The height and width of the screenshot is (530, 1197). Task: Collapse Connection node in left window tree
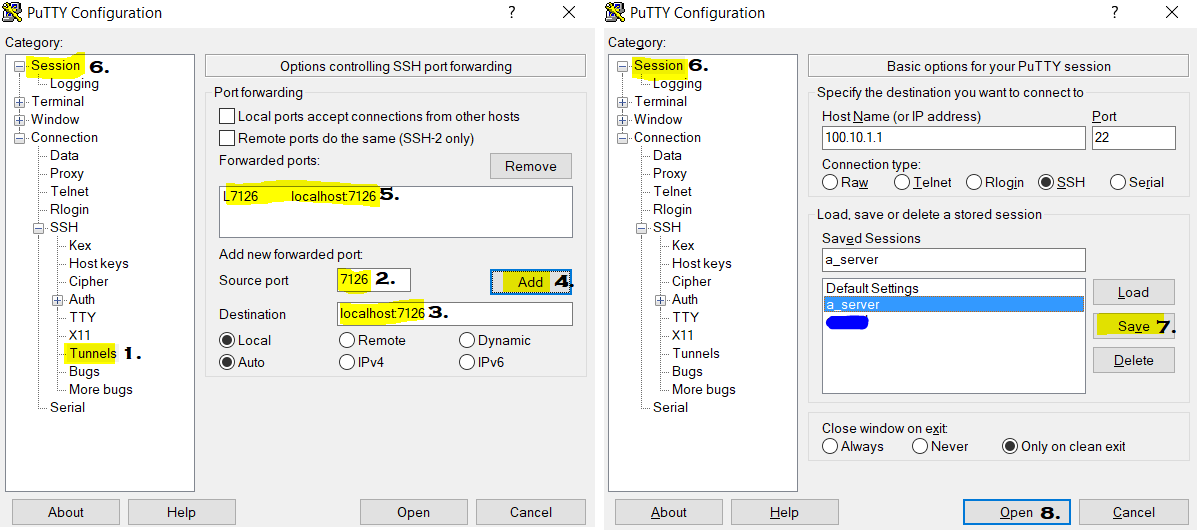[19, 138]
